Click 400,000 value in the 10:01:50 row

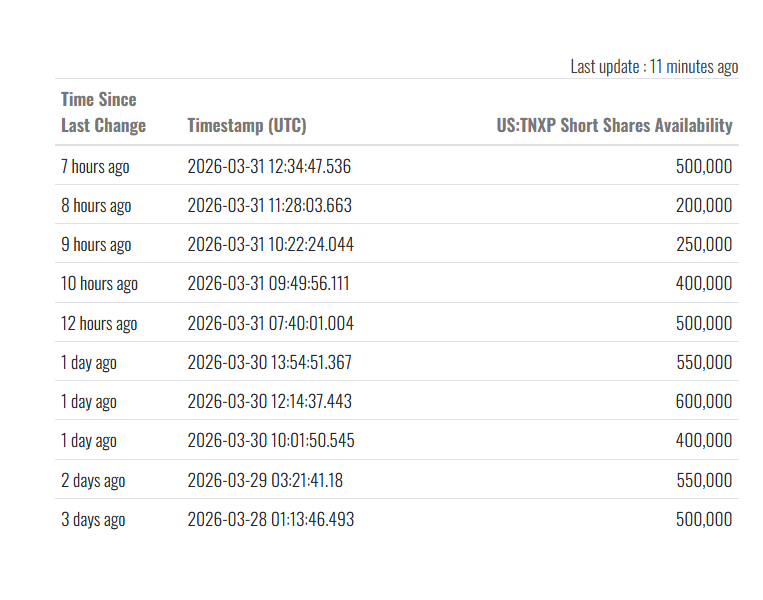point(704,440)
